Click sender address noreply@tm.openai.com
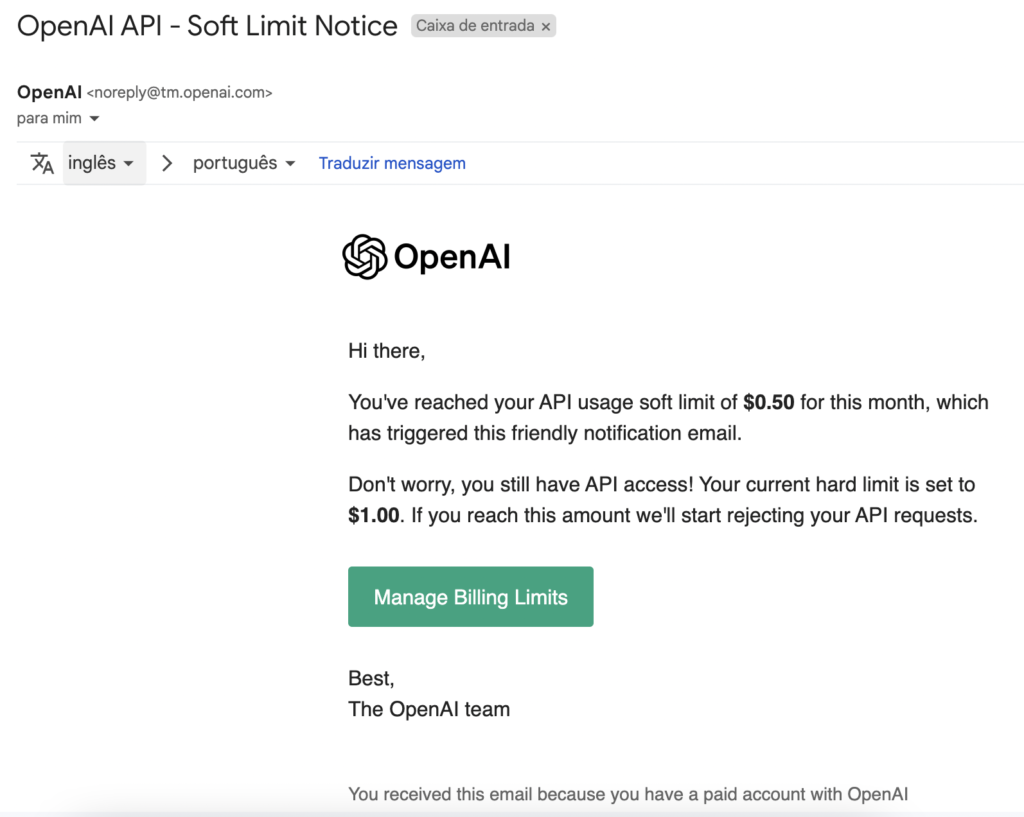Image resolution: width=1024 pixels, height=817 pixels. (180, 93)
